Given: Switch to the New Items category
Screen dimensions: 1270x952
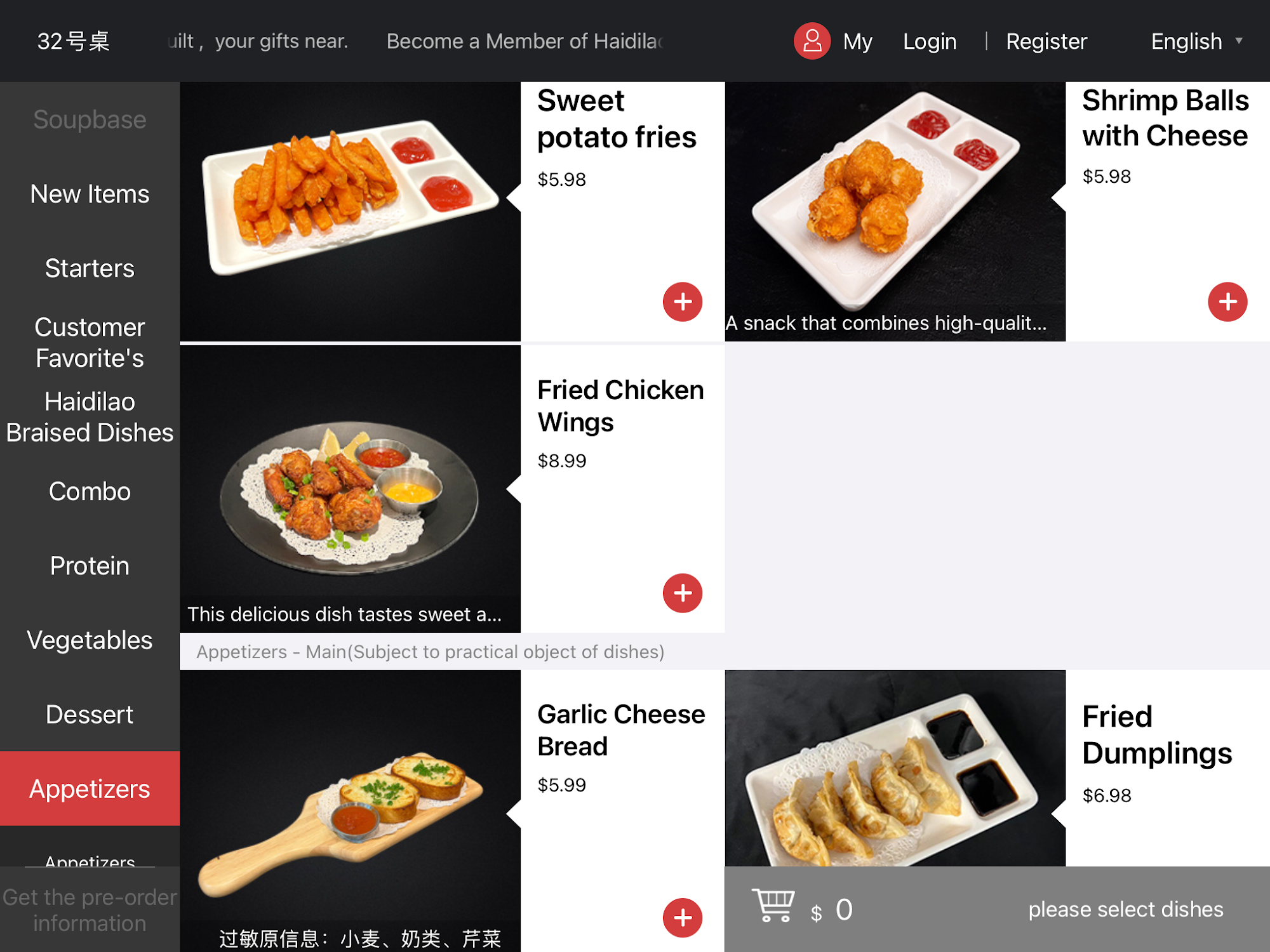Looking at the screenshot, I should pos(90,194).
